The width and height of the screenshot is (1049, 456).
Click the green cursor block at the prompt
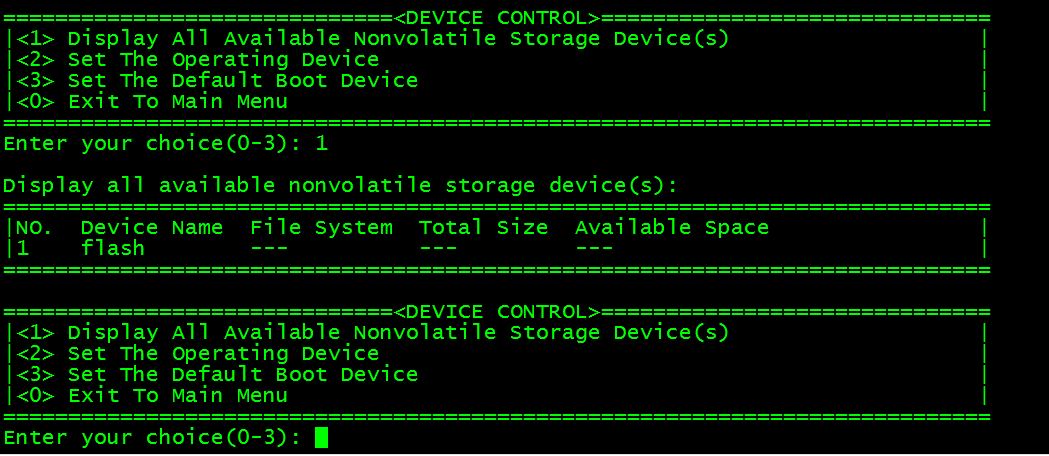point(321,438)
